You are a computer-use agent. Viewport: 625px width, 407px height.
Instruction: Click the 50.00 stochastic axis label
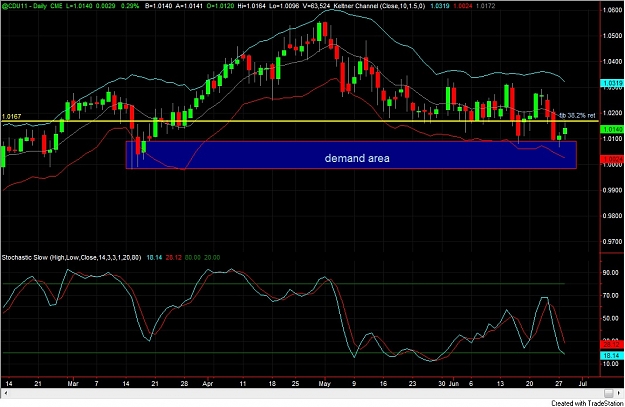611,319
